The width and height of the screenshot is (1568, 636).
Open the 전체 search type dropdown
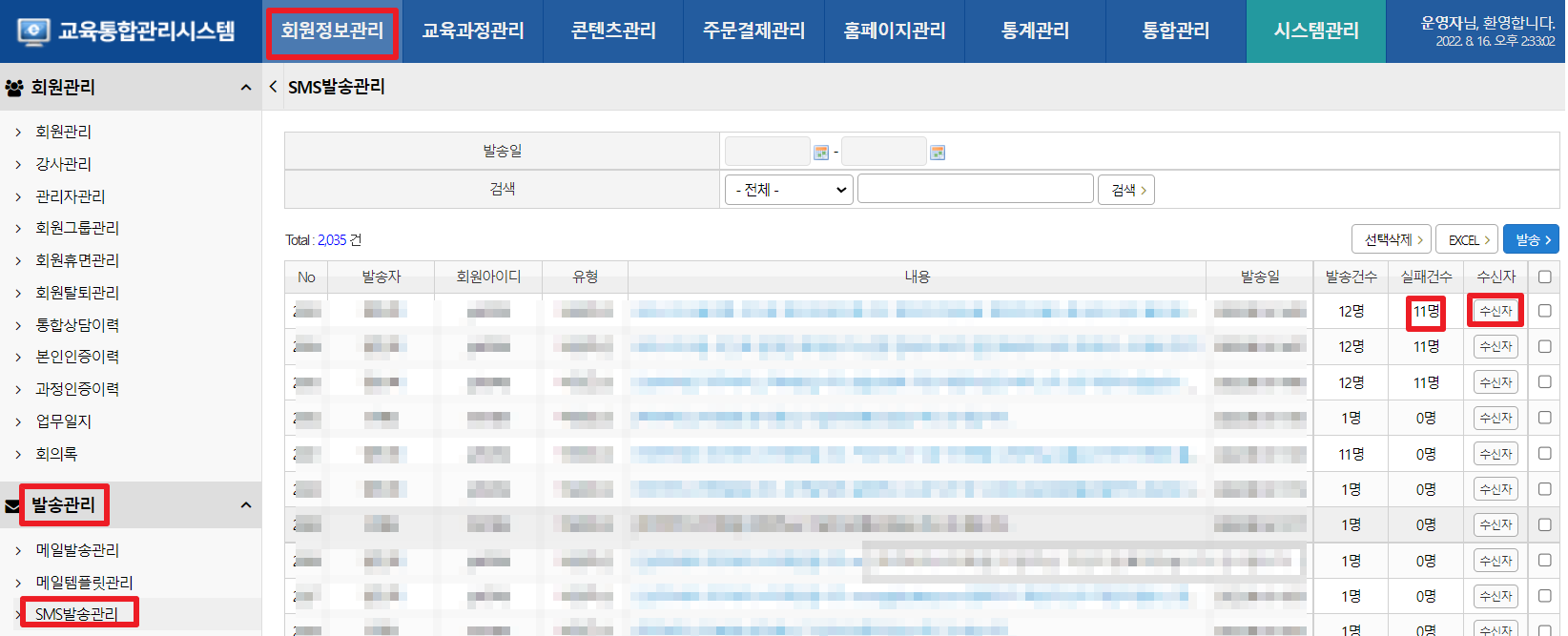pos(789,190)
